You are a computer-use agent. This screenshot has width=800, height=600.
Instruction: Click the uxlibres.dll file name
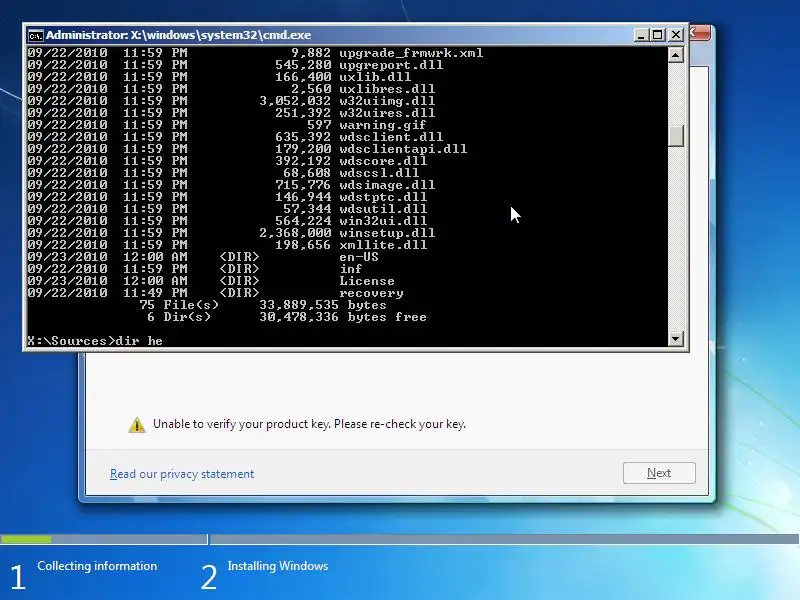(x=387, y=89)
